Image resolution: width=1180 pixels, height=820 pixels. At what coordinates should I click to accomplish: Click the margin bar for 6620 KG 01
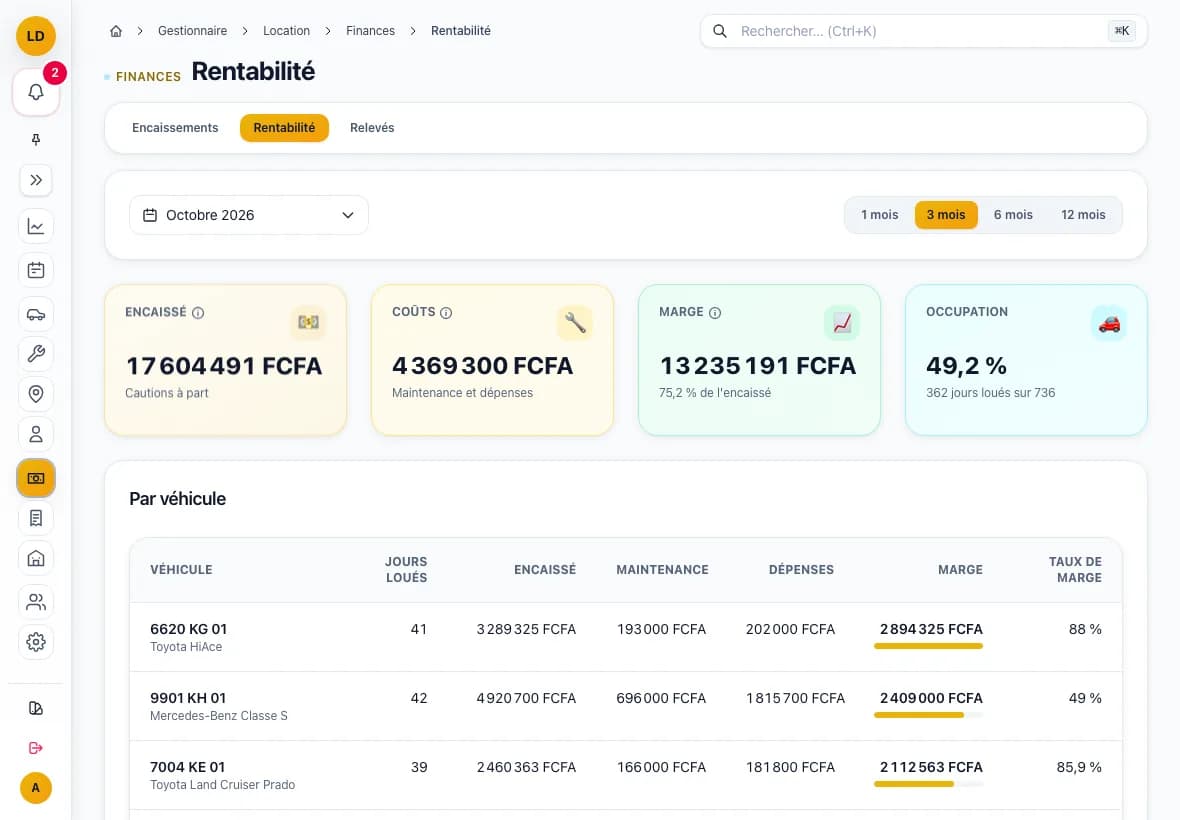tap(929, 646)
